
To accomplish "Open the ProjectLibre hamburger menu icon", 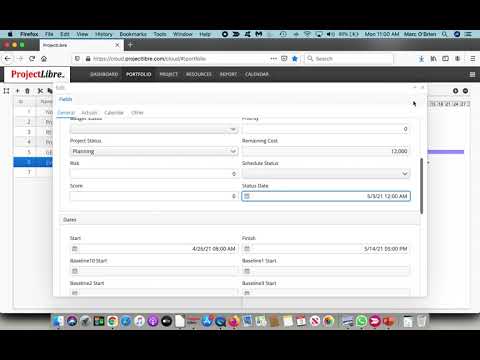I will [x=472, y=74].
